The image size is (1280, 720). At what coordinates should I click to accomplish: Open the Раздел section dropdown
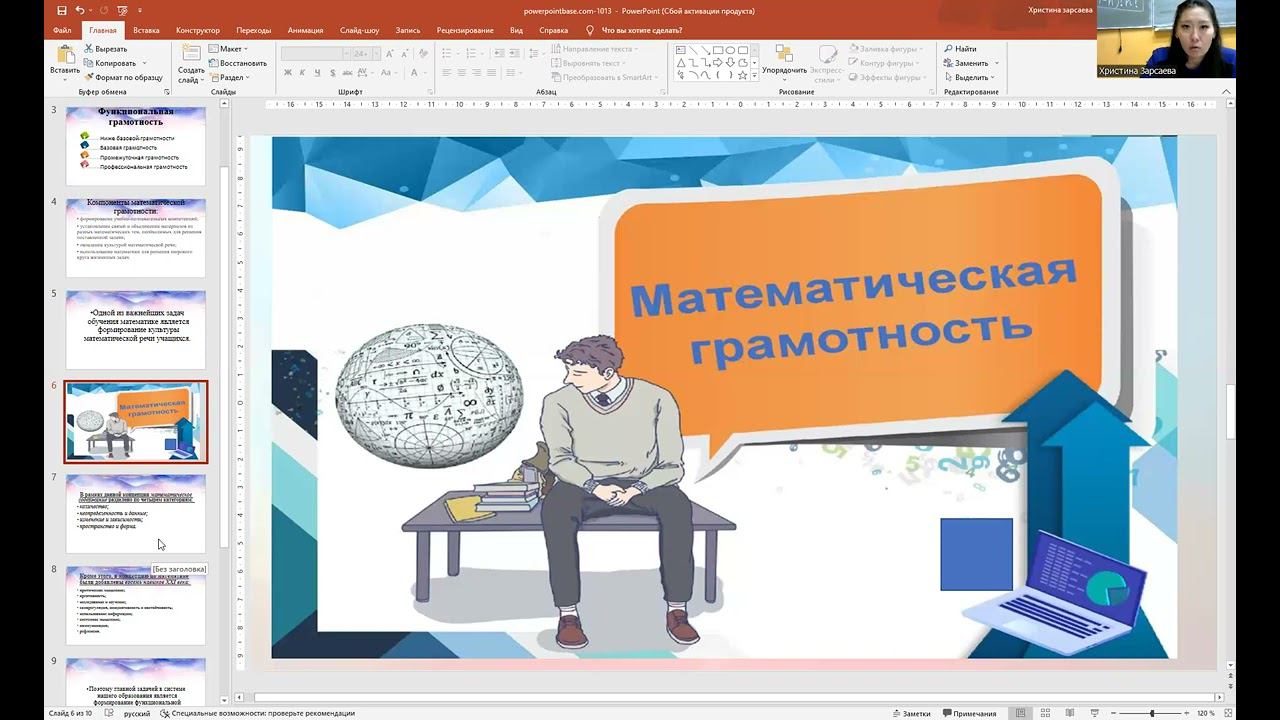tap(229, 77)
